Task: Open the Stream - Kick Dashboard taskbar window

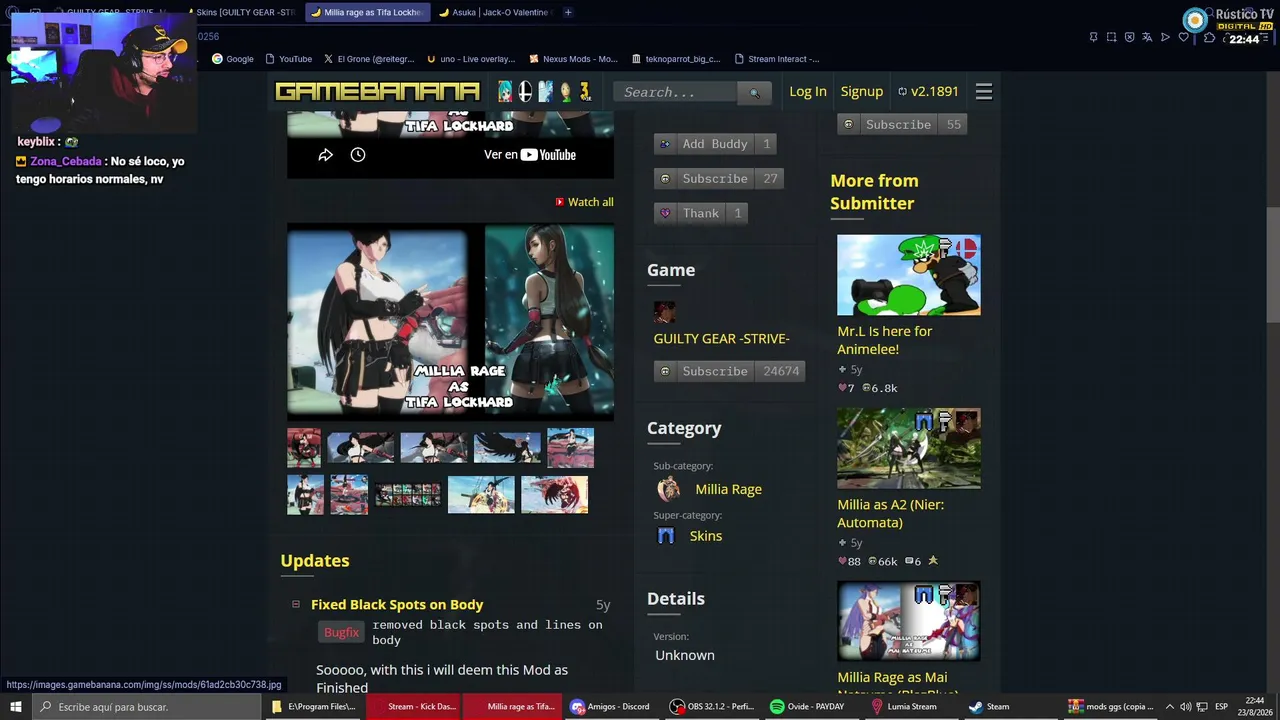Action: [x=413, y=707]
